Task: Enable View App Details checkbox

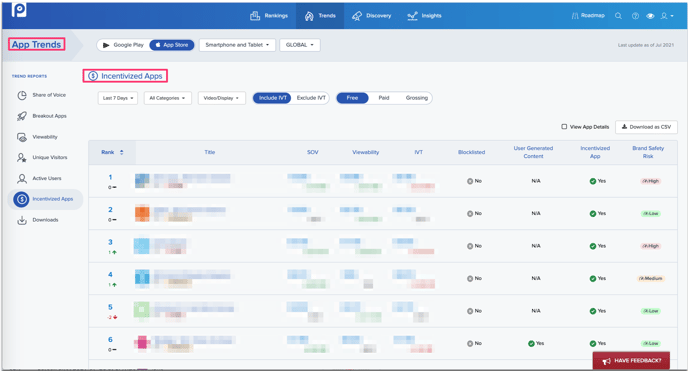Action: tap(564, 127)
